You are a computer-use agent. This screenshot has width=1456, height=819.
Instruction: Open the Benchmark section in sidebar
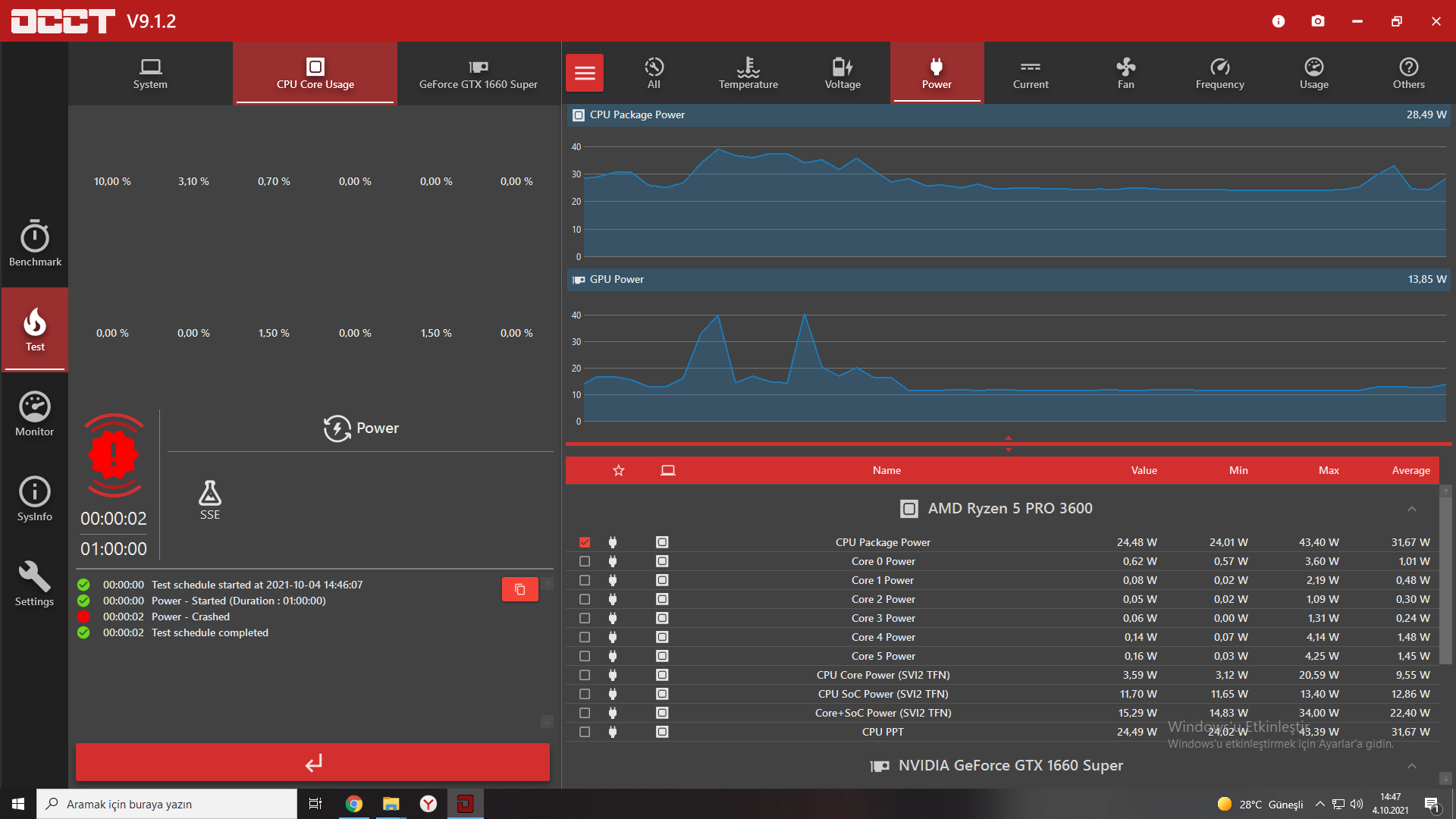point(35,244)
